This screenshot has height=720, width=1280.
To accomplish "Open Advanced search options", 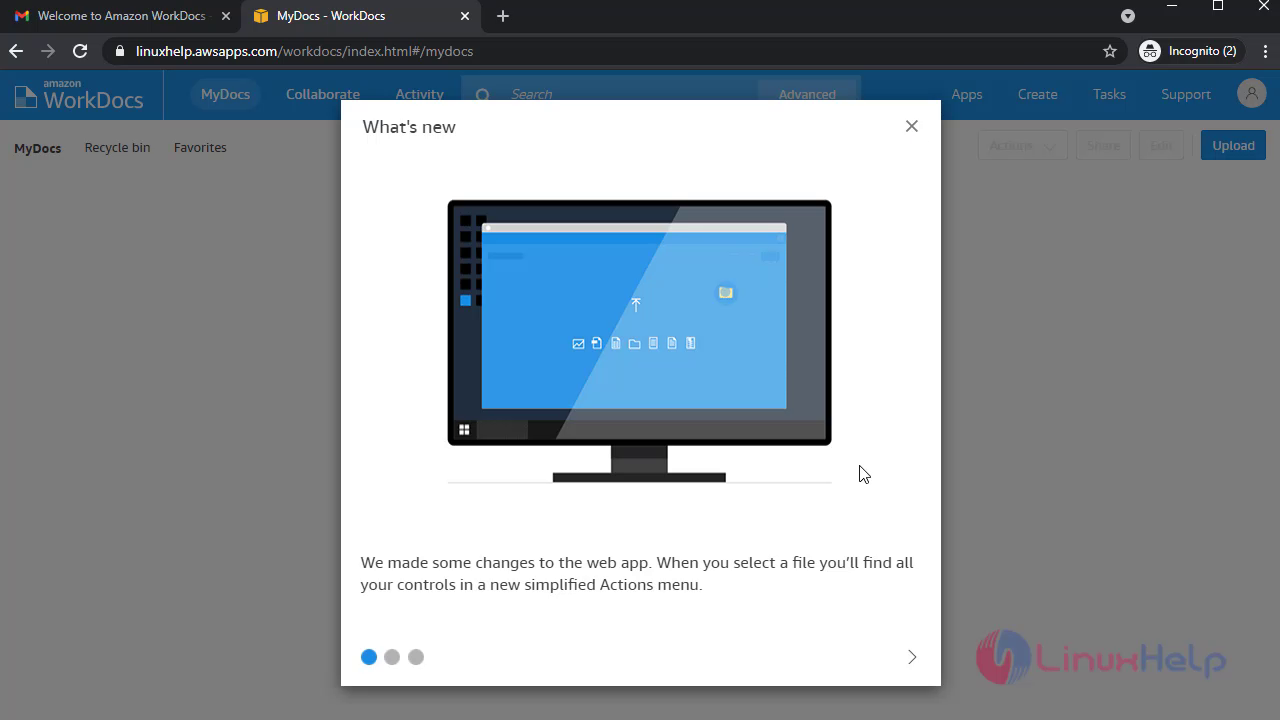I will [x=807, y=94].
